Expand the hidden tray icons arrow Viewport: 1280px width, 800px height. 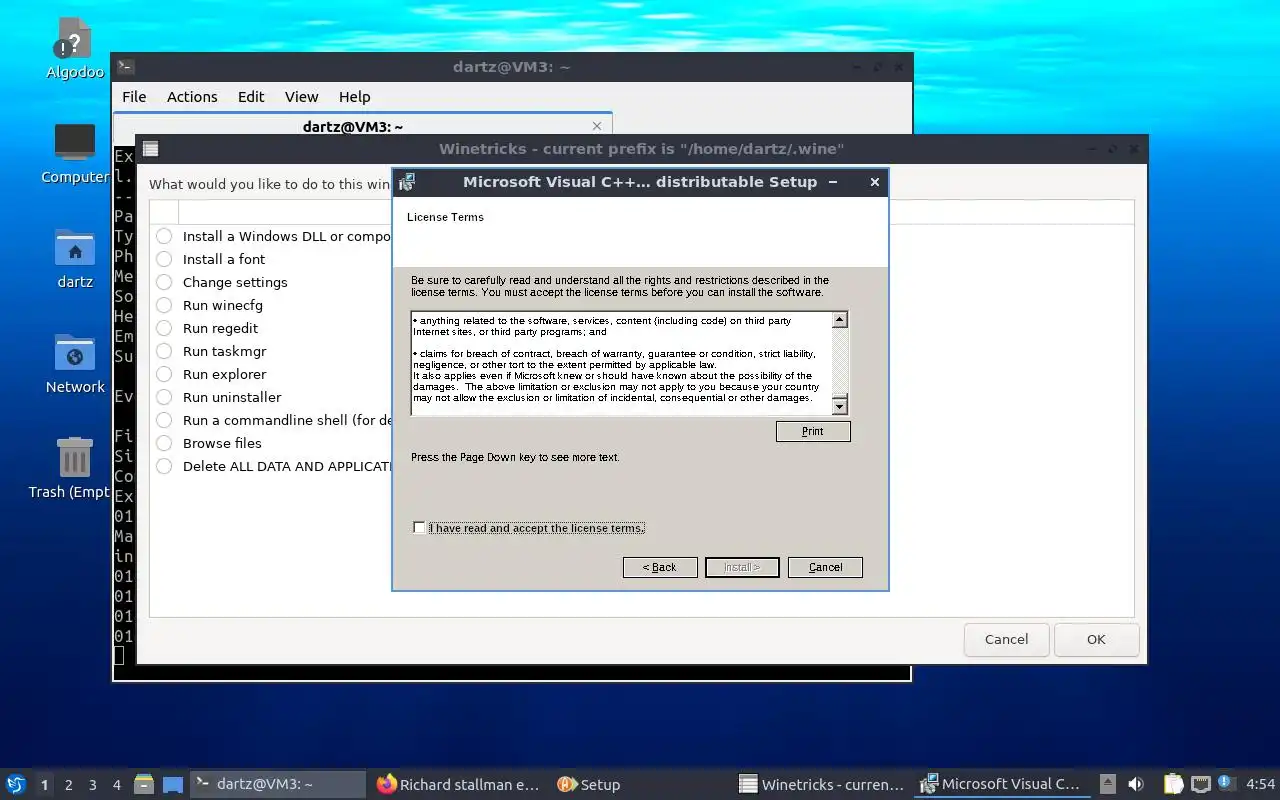(x=1108, y=784)
